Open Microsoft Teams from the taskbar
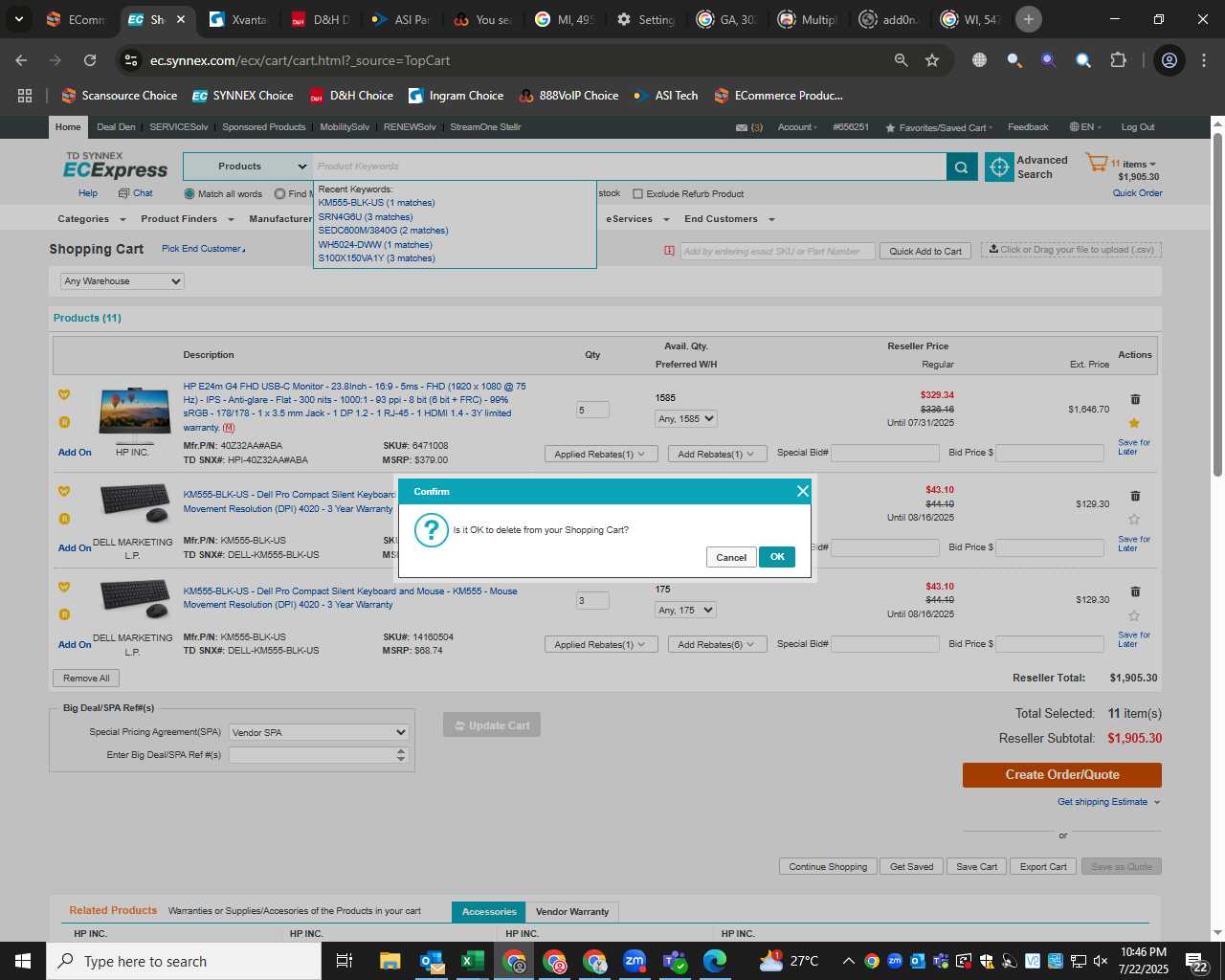Viewport: 1225px width, 980px height. (x=675, y=961)
